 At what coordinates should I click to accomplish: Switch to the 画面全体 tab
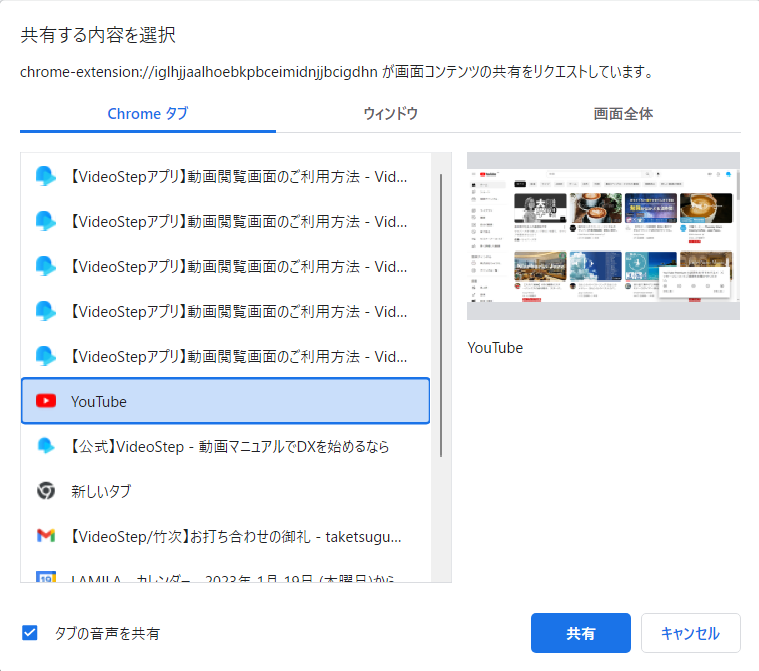tap(623, 114)
